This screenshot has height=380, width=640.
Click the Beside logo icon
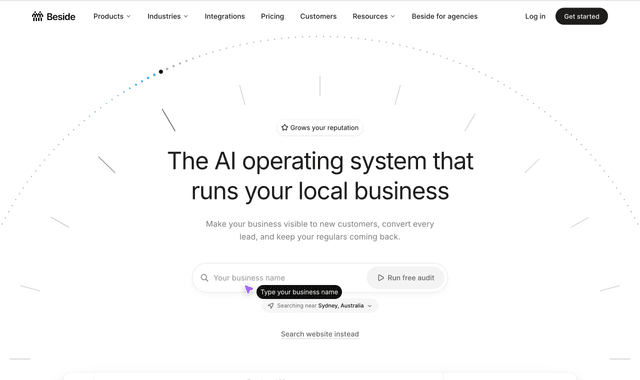(37, 16)
